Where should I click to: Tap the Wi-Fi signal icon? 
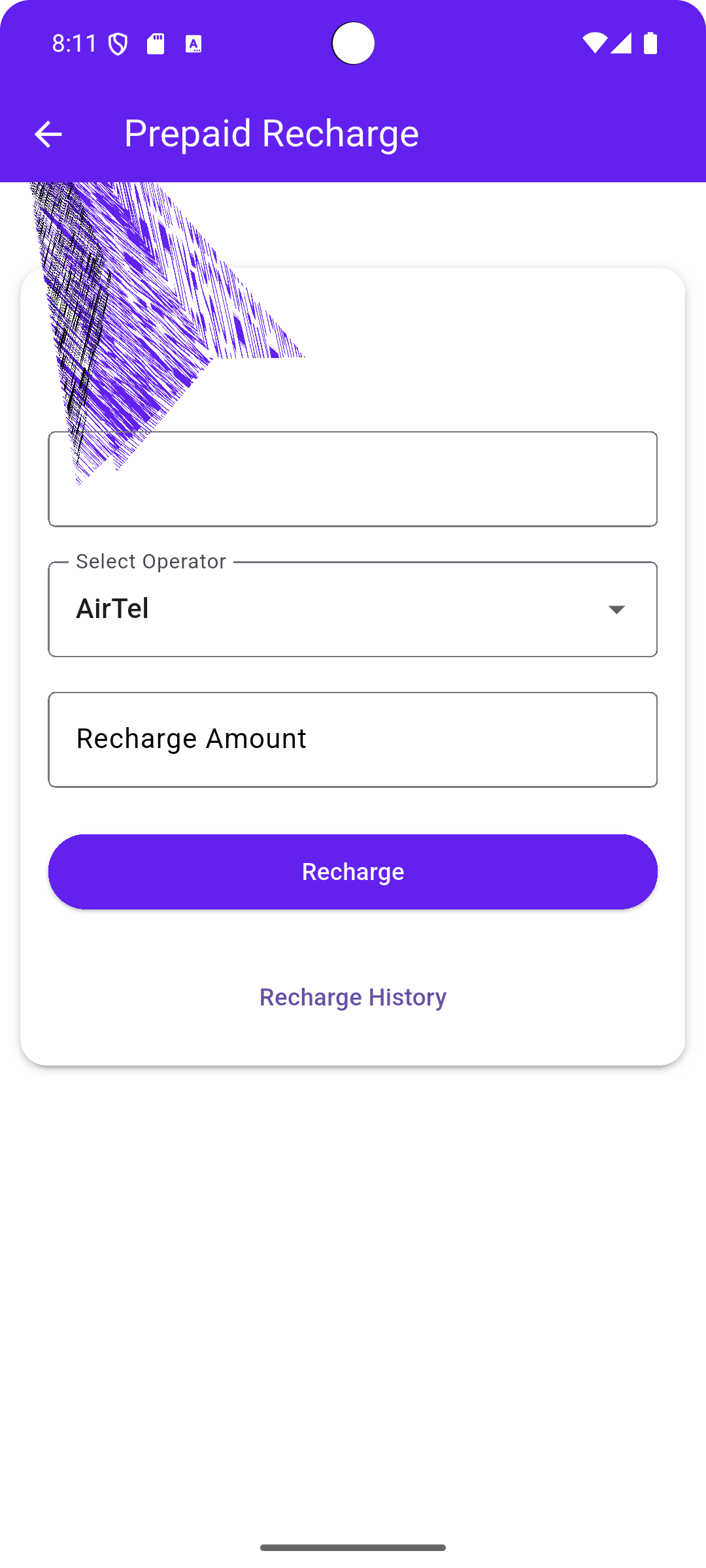pos(594,43)
